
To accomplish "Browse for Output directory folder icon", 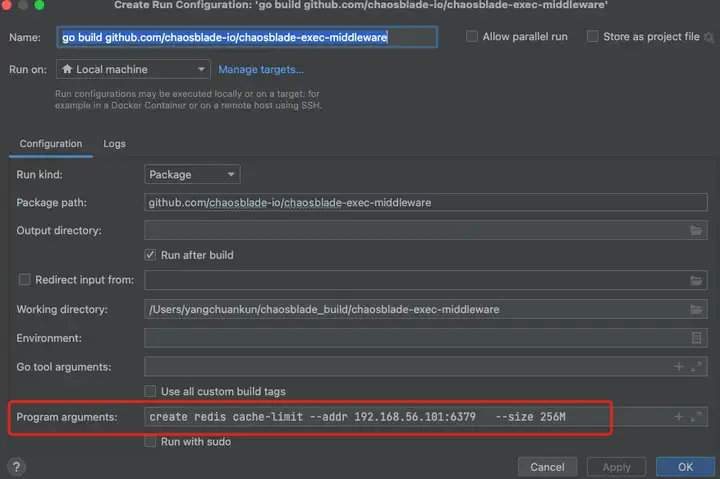I will click(696, 230).
